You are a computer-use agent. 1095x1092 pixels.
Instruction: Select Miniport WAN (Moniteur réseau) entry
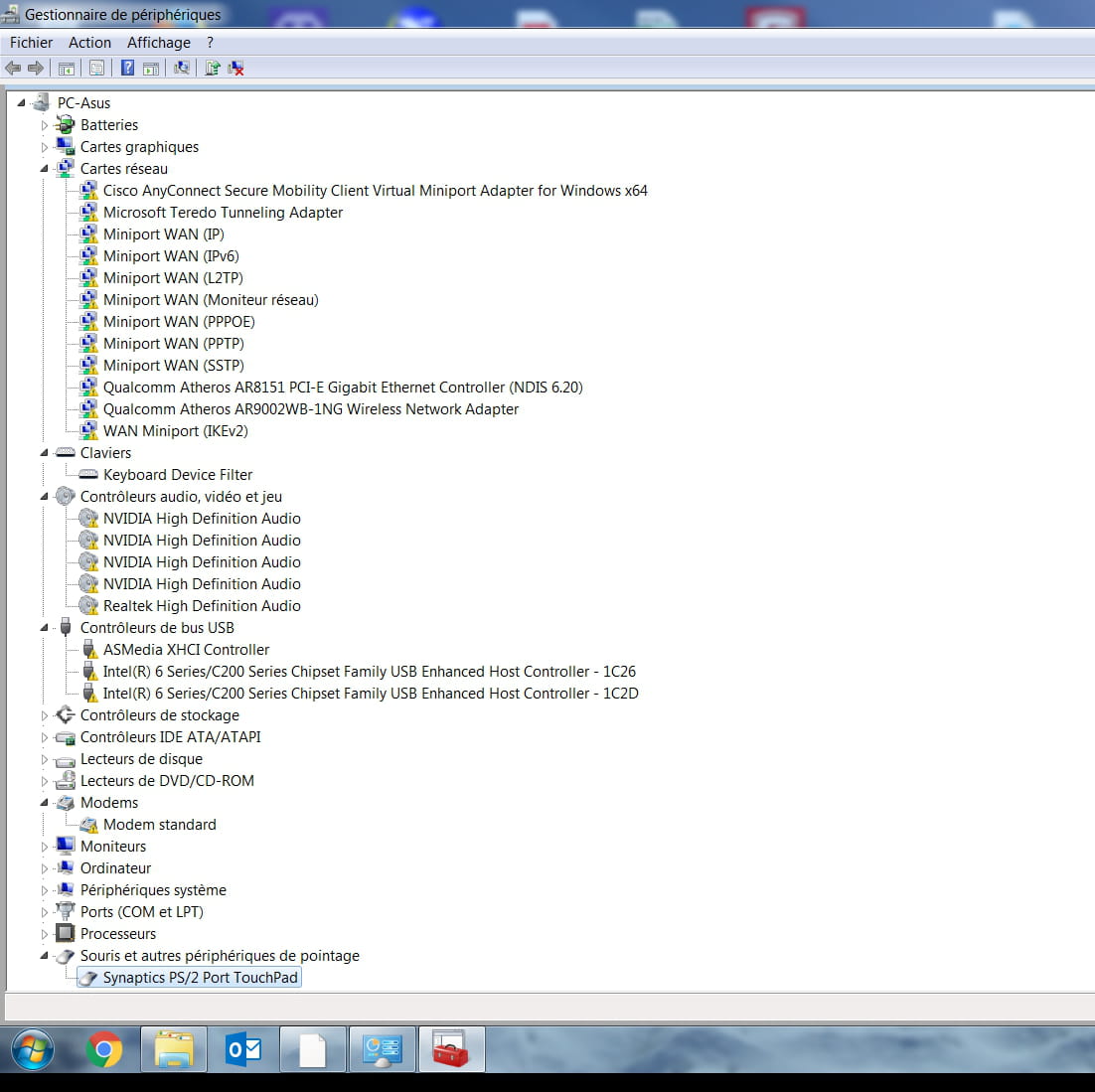coord(211,299)
